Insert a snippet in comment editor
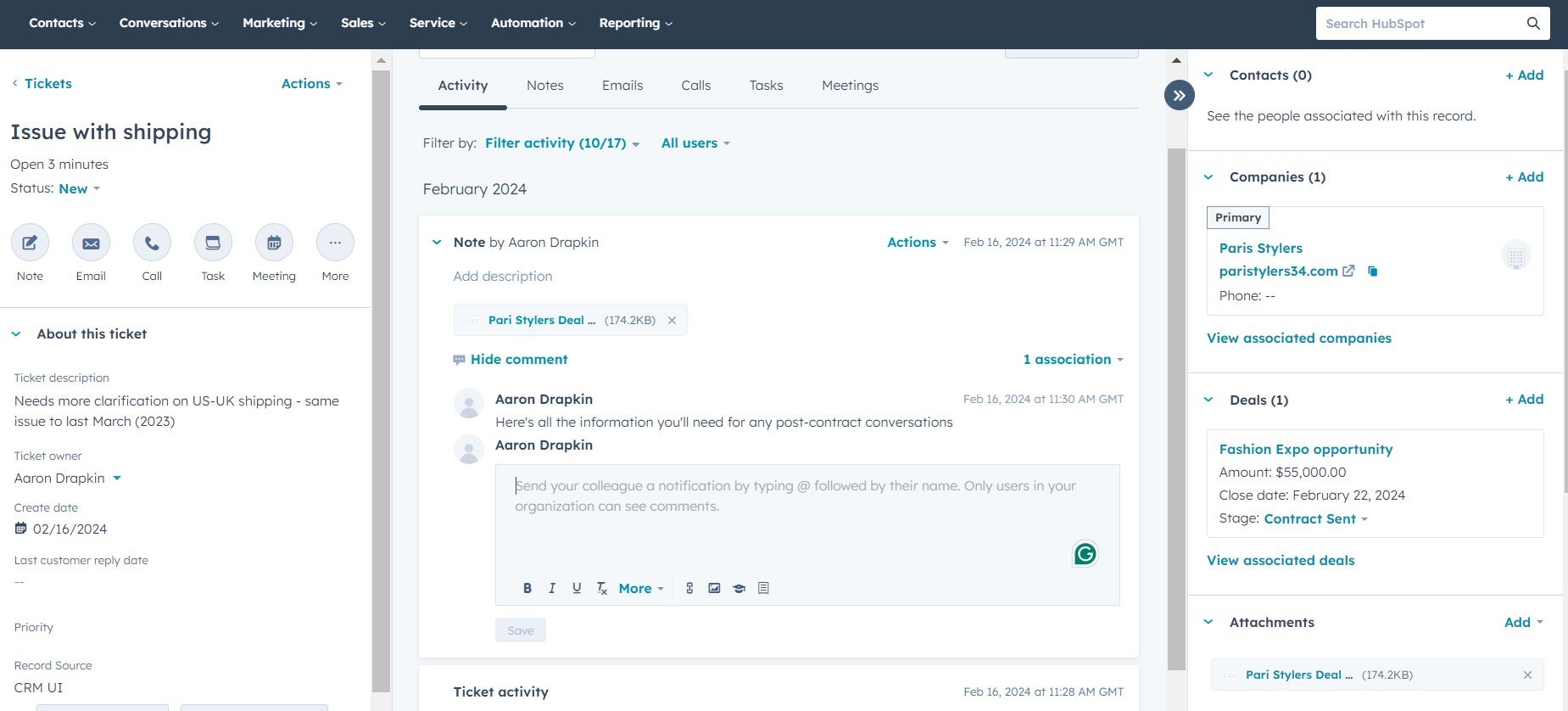This screenshot has width=1568, height=711. (763, 588)
